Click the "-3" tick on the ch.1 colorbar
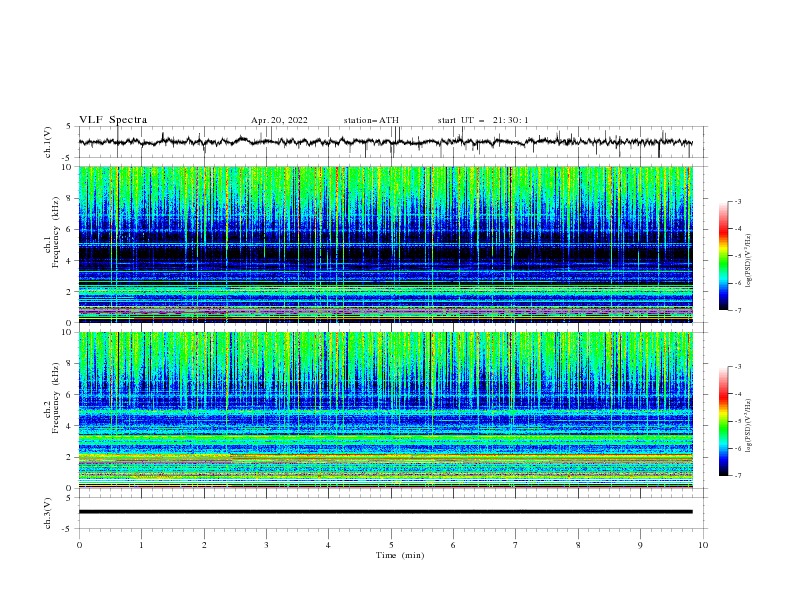792x612 pixels. [738, 201]
